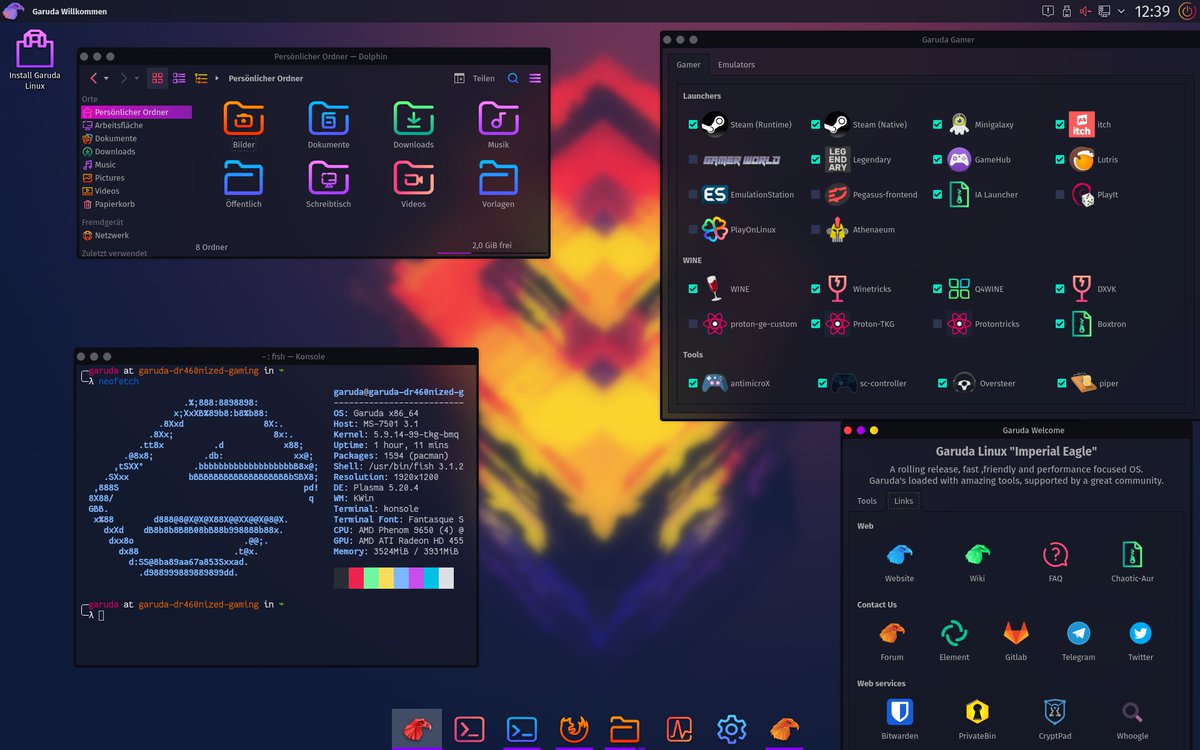The width and height of the screenshot is (1200, 750).
Task: Select the Musik folder icon in Dolphin
Action: coord(498,120)
